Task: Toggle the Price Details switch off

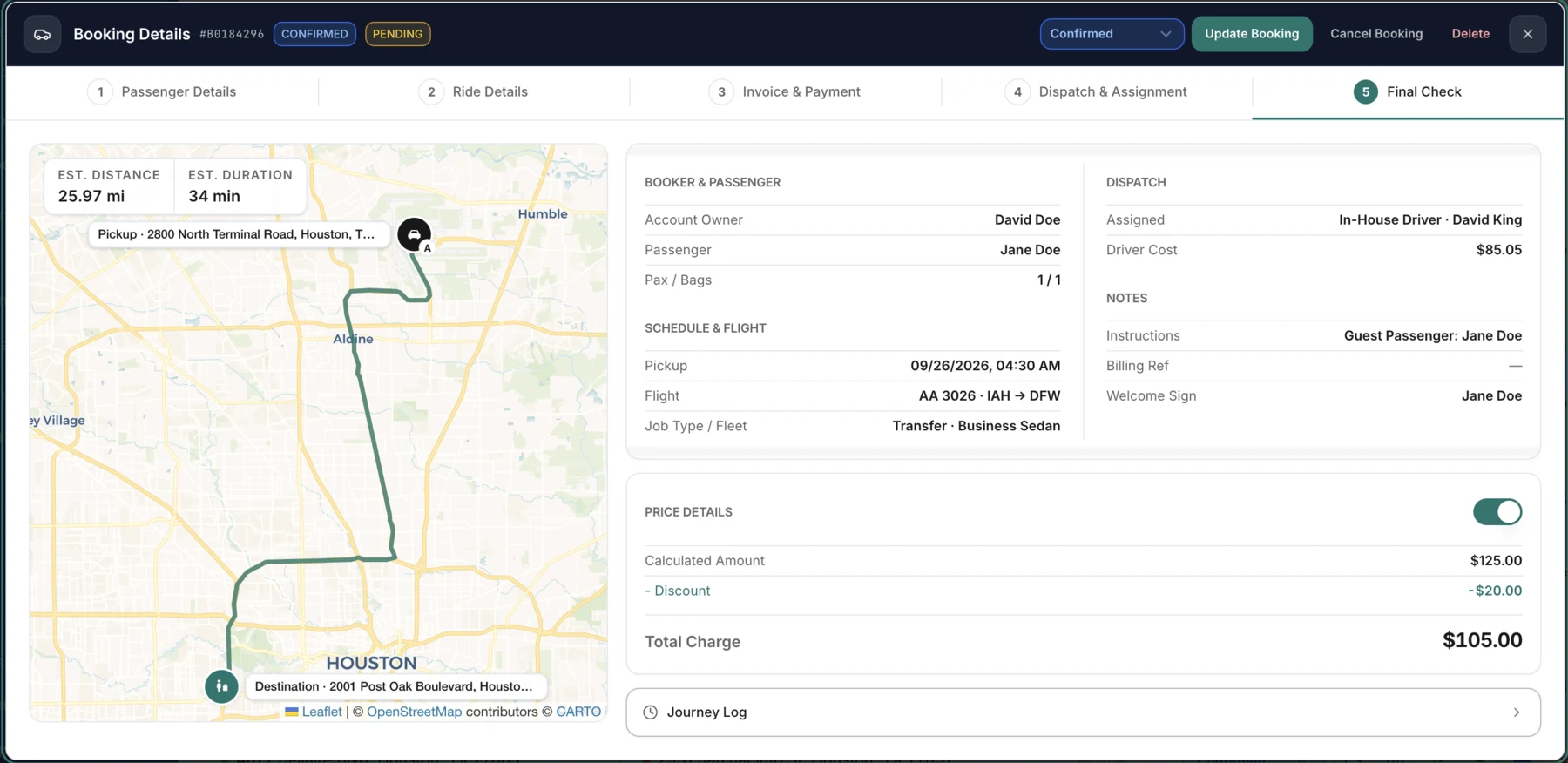Action: tap(1497, 512)
